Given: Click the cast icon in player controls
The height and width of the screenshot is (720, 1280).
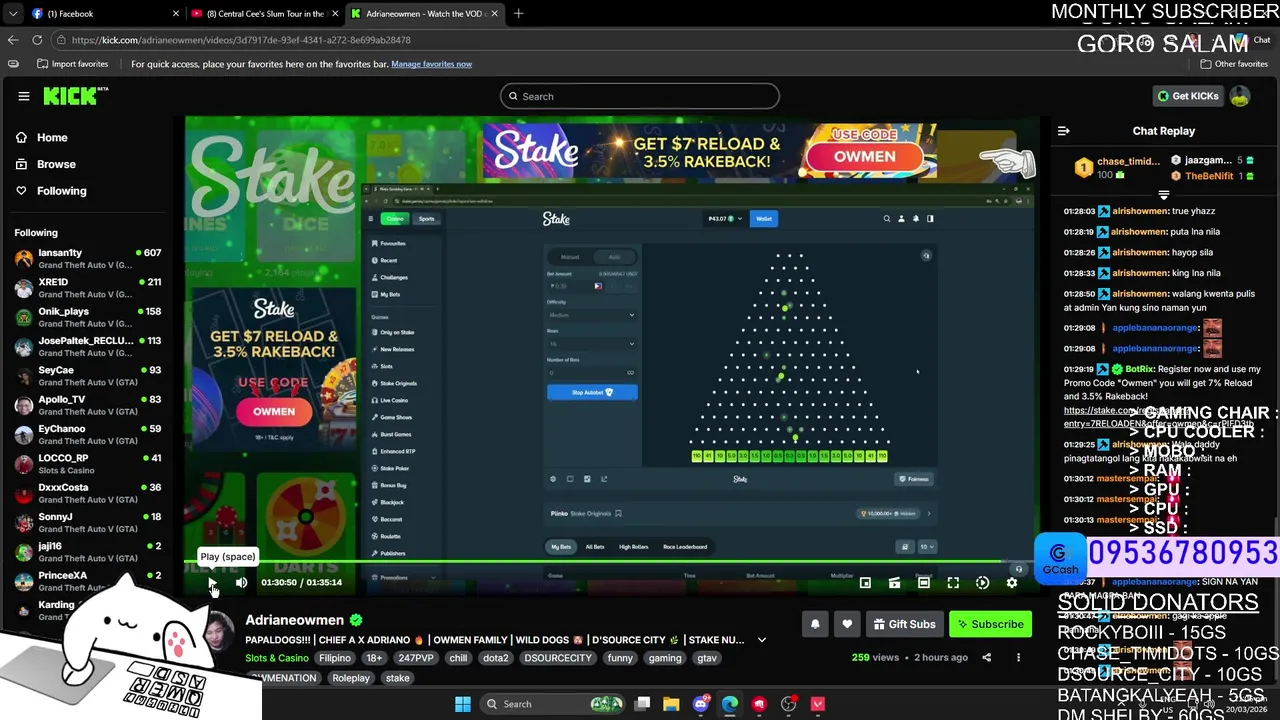Looking at the screenshot, I should tap(894, 582).
